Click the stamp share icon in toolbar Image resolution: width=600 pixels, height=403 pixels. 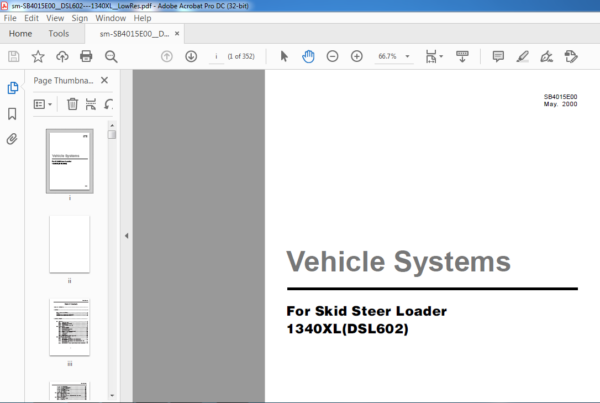pos(571,57)
